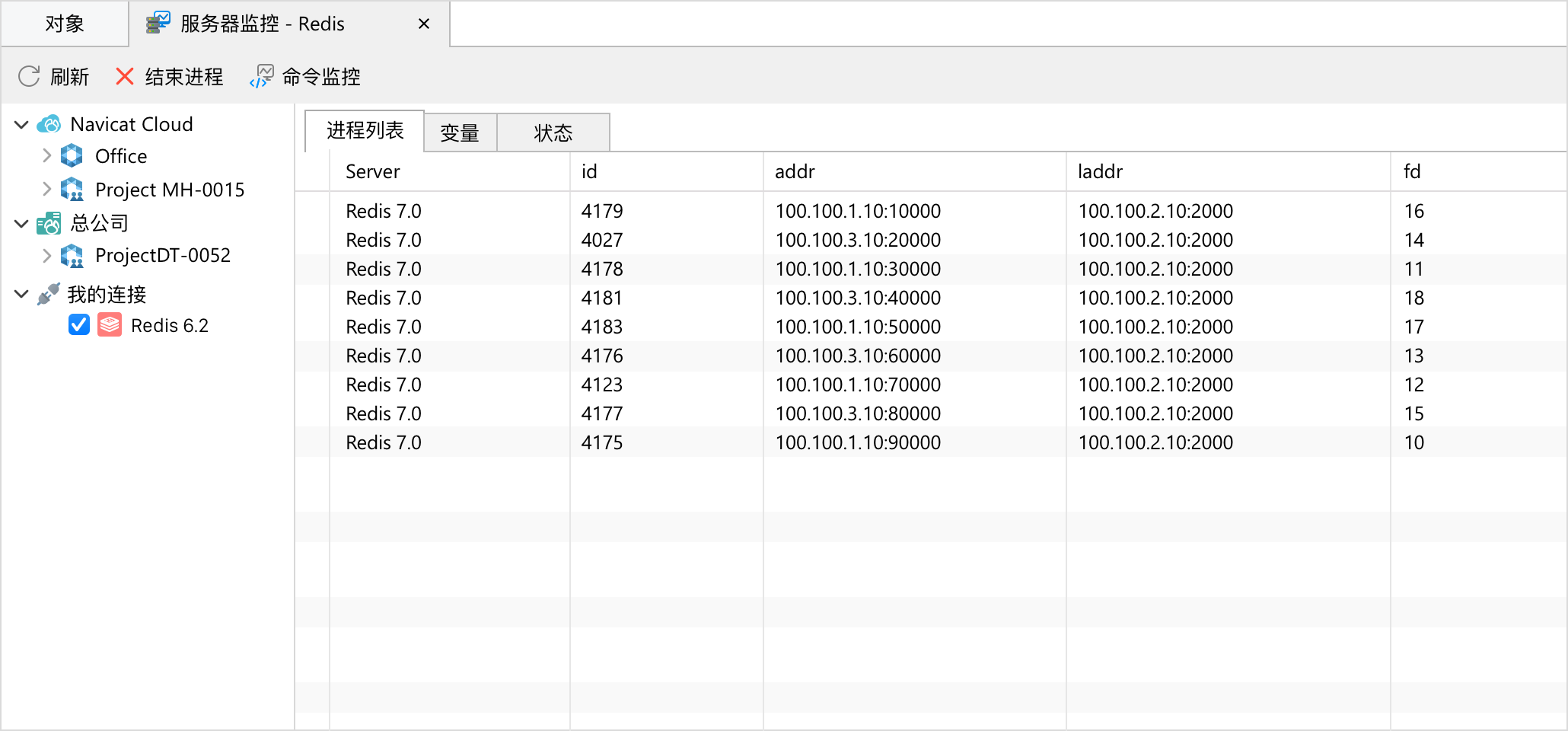Click fd value 18
The width and height of the screenshot is (1568, 731).
click(x=1414, y=298)
